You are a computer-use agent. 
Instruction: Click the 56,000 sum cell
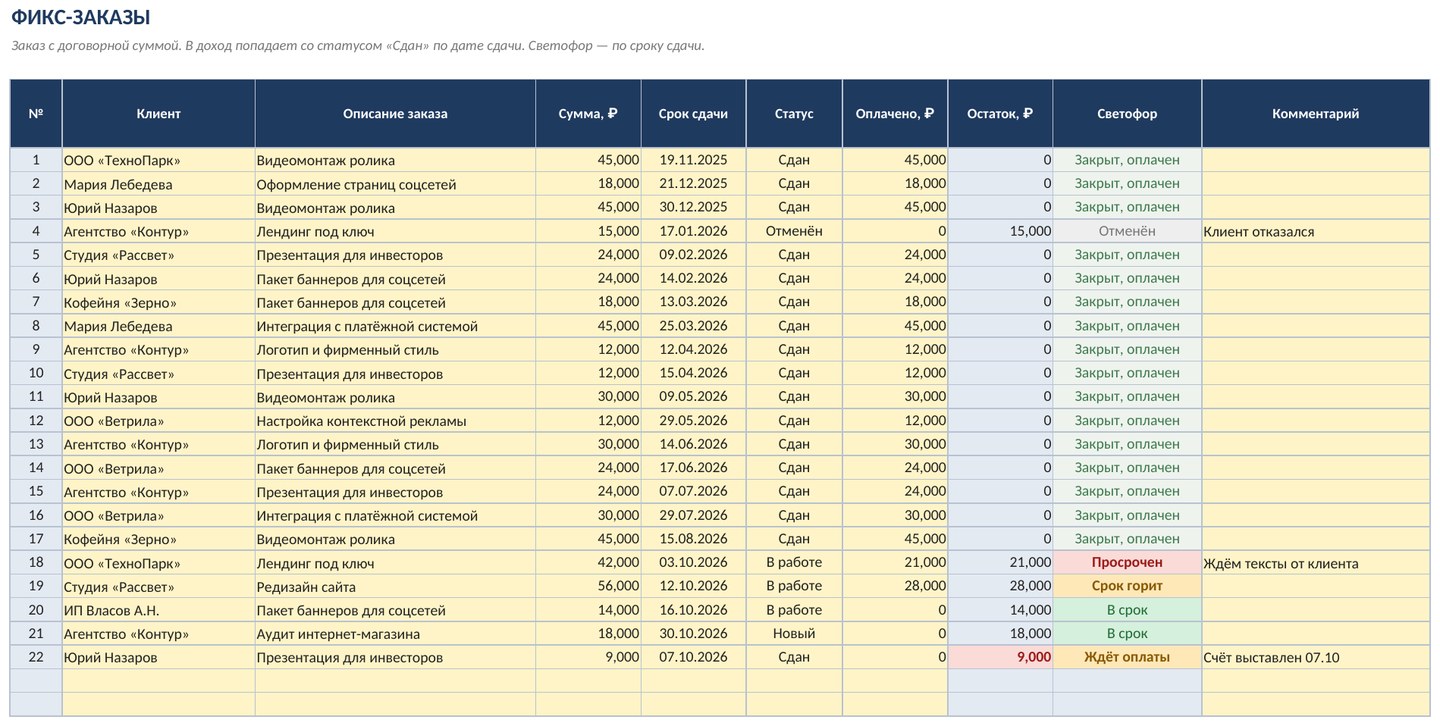coord(588,586)
